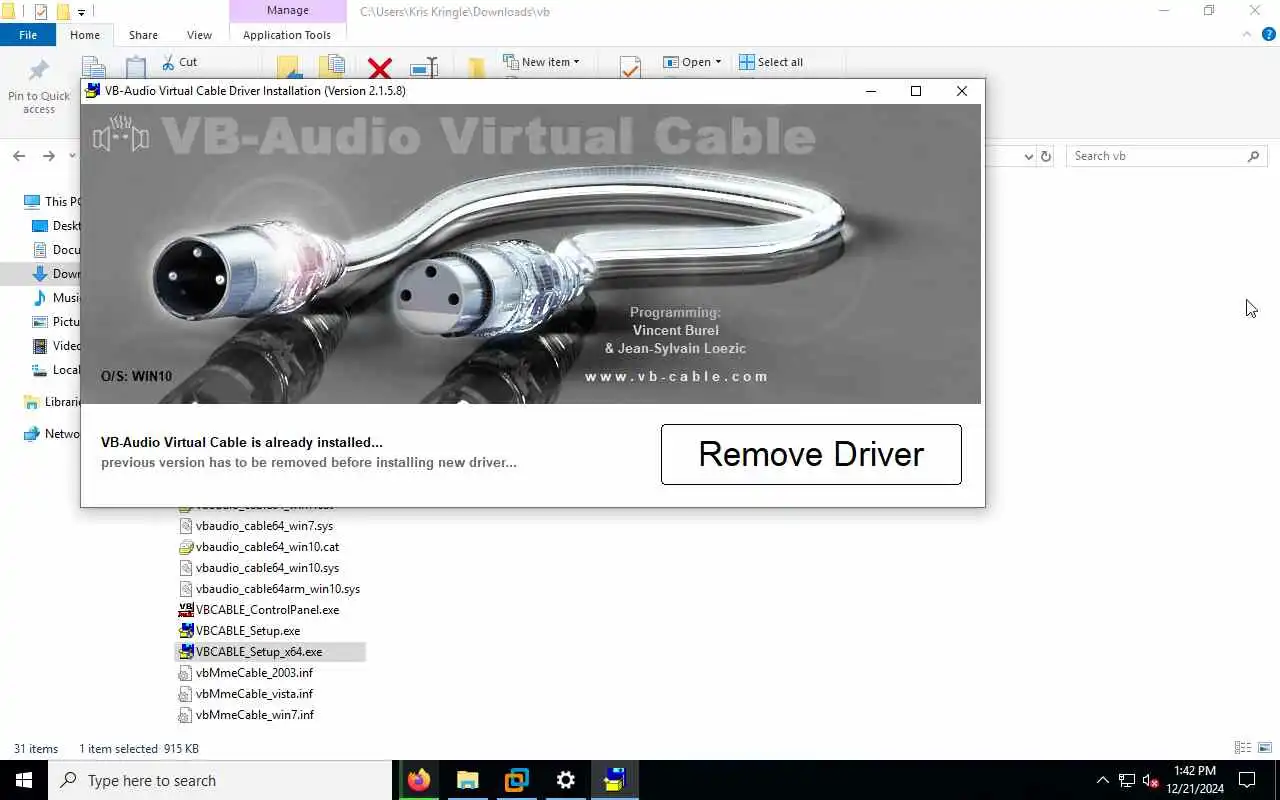Click the search magnifier icon in Explorer
Screen dimensions: 1280x800
coord(1254,156)
